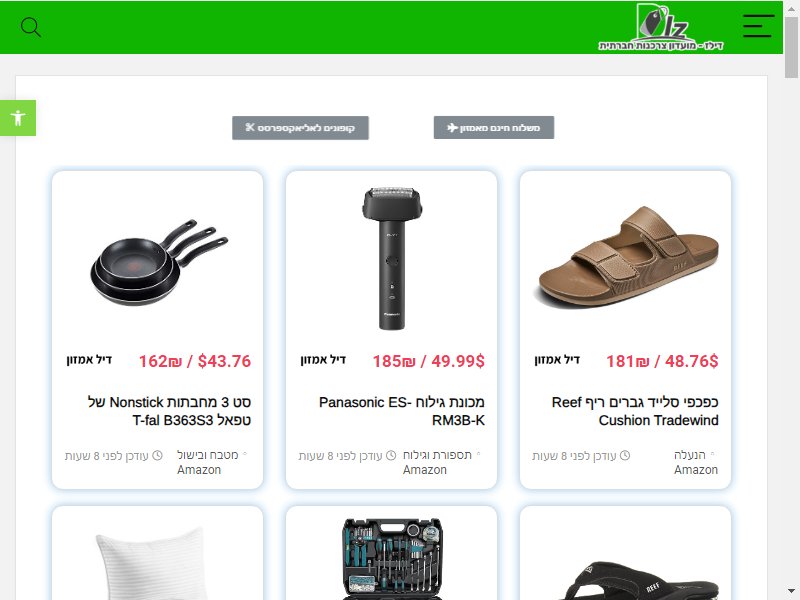Click clock icon on Reef sandals card
Screen dimensions: 800x600
pos(624,455)
